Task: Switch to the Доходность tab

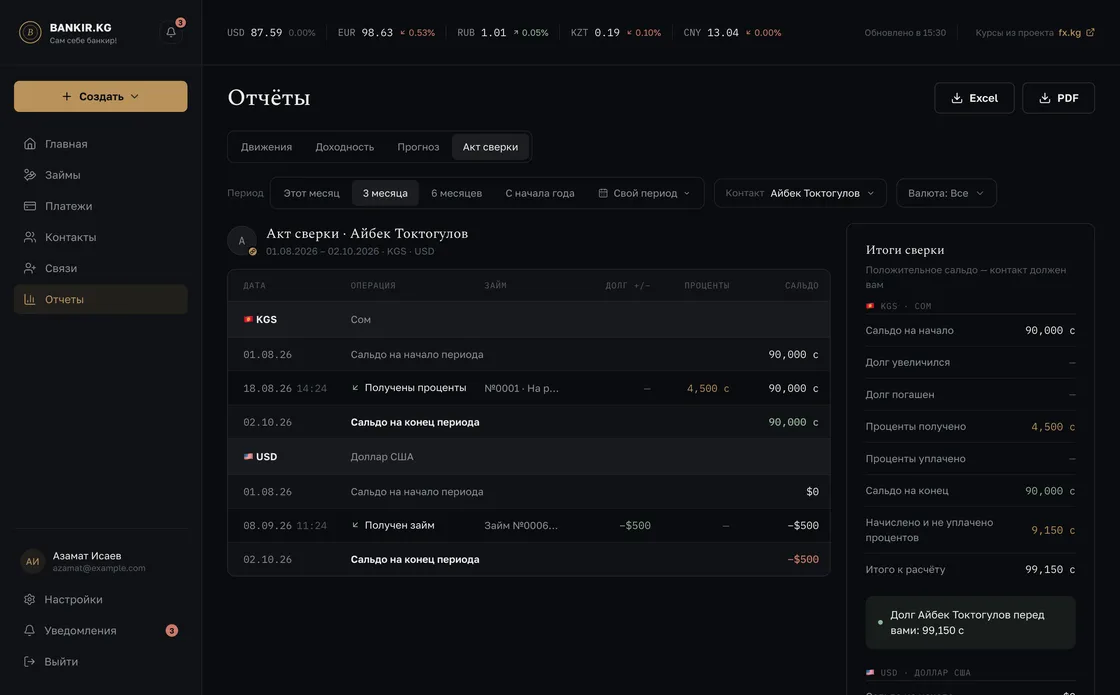Action: (345, 147)
